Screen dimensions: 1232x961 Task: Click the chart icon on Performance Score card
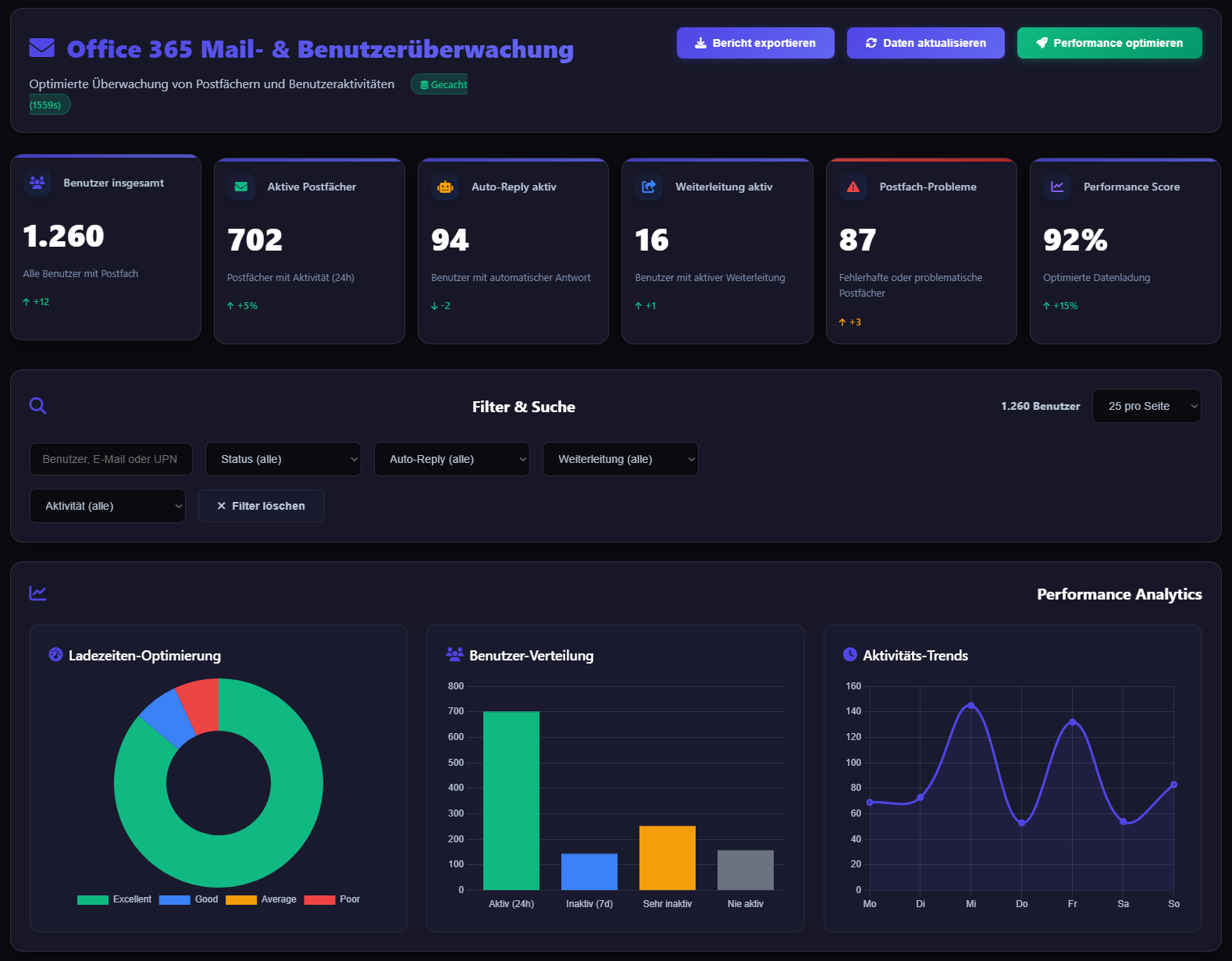click(x=1057, y=187)
